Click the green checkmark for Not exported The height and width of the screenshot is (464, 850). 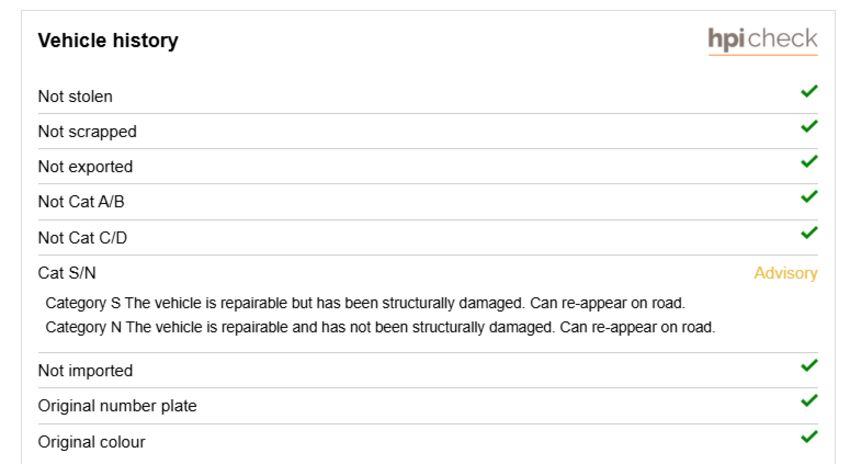809,162
